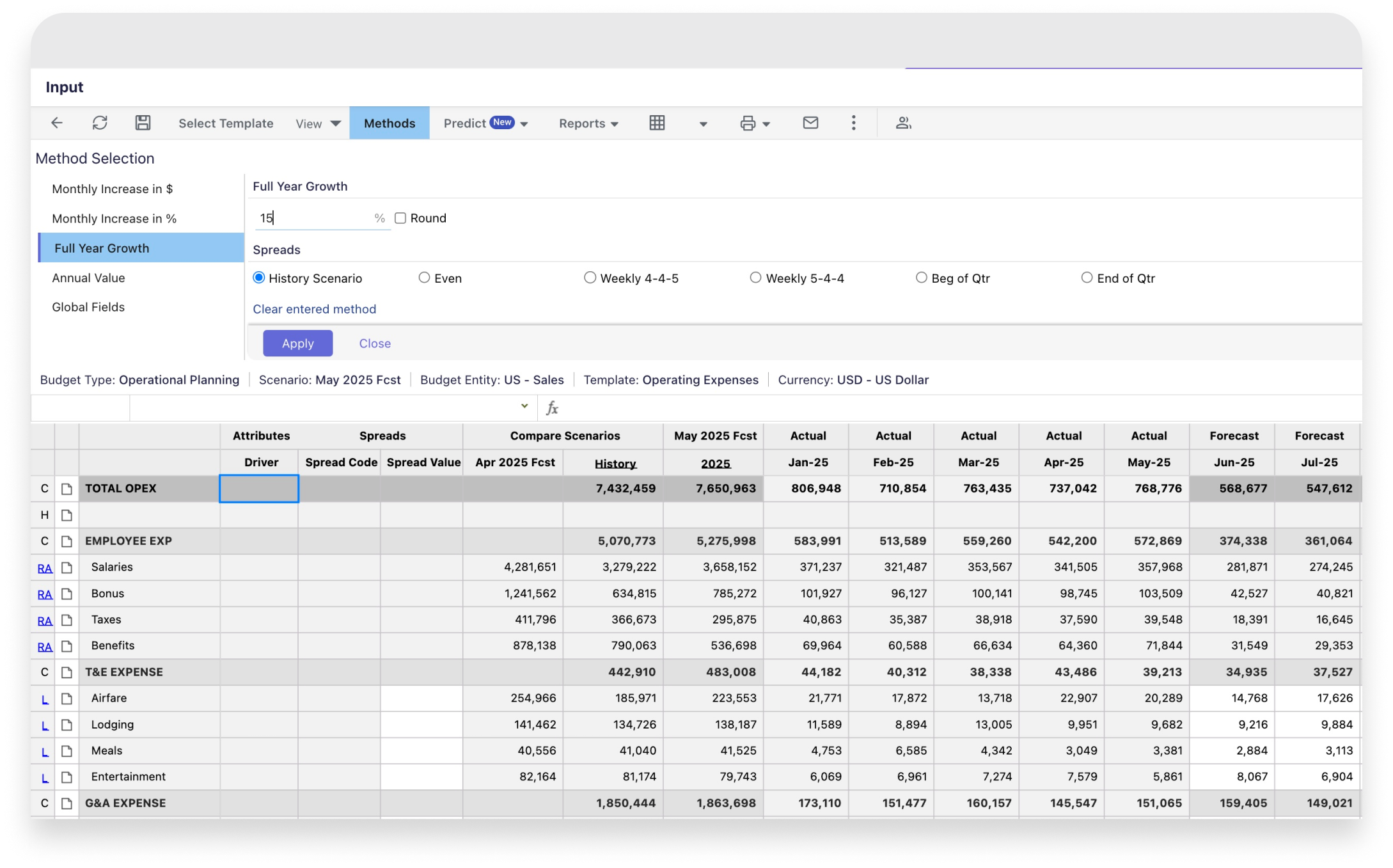Click the back arrow icon
The height and width of the screenshot is (868, 1393).
click(x=57, y=123)
